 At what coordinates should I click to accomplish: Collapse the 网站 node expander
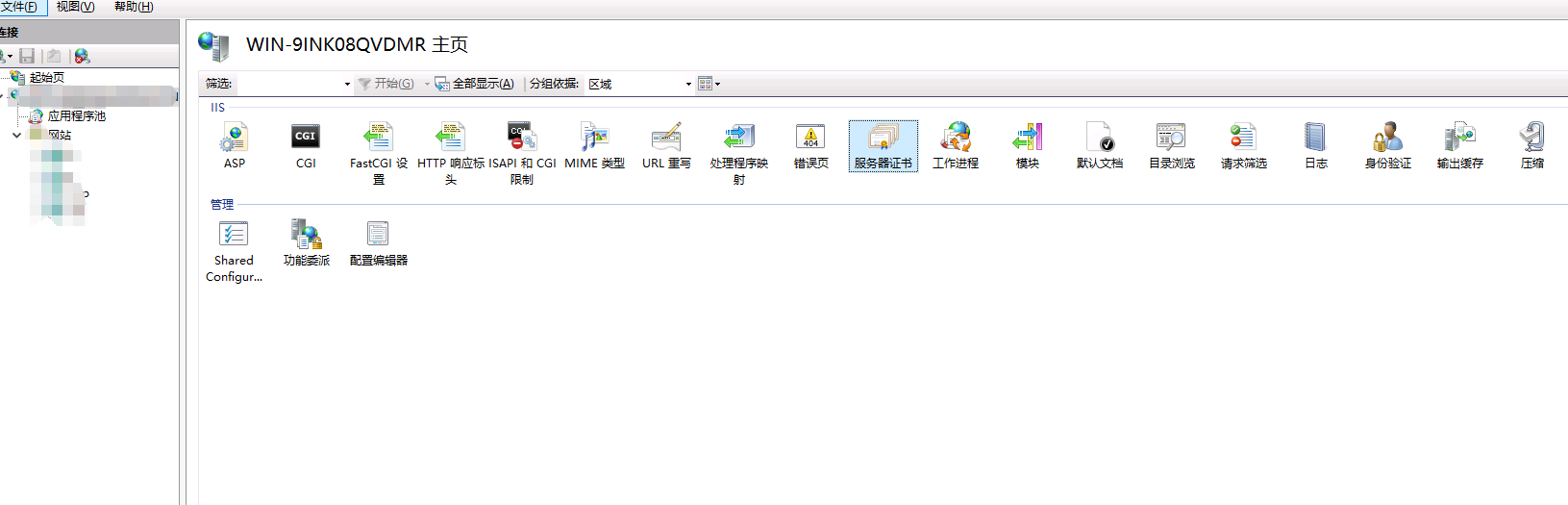coord(16,136)
